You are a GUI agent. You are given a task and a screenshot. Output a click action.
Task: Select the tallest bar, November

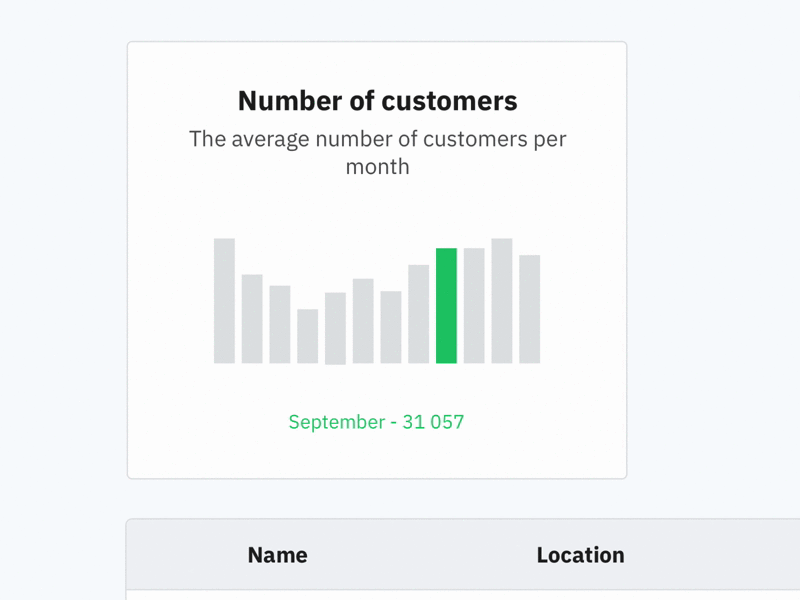(x=501, y=300)
